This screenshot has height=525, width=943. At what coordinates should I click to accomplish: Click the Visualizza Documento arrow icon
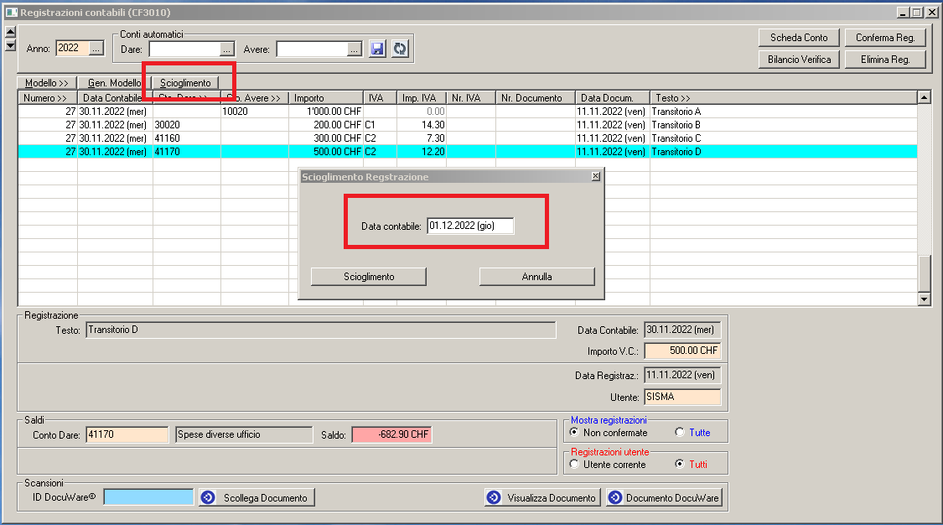494,497
